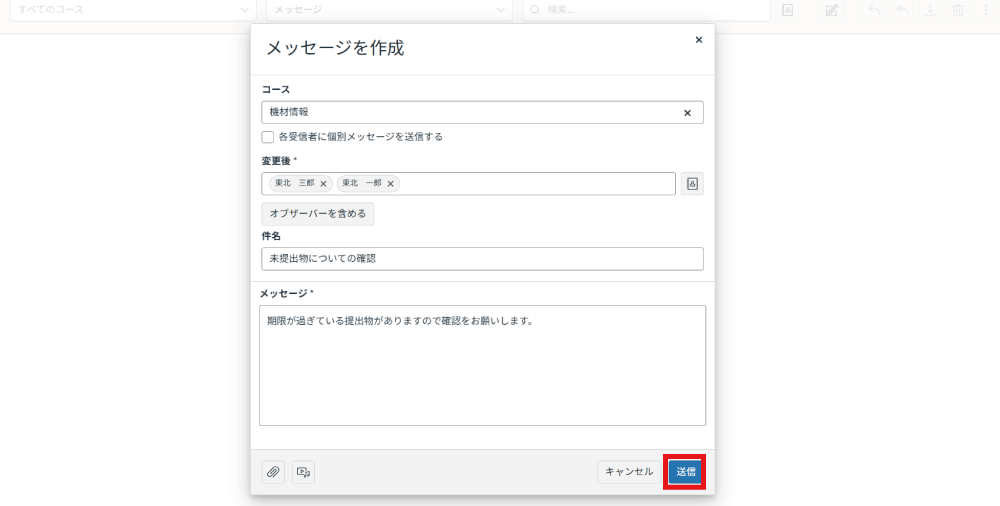Open the three-dot more options menu
Screen dimensions: 1000x506
click(x=987, y=10)
